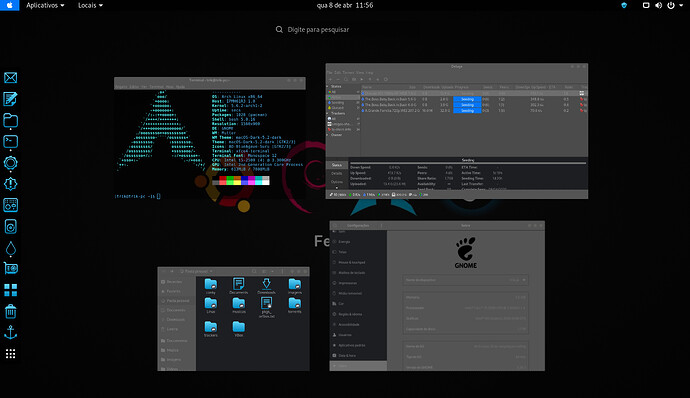Open the Imagens folder in Files window
Viewport: 690px width, 398px height.
pyautogui.click(x=295, y=286)
